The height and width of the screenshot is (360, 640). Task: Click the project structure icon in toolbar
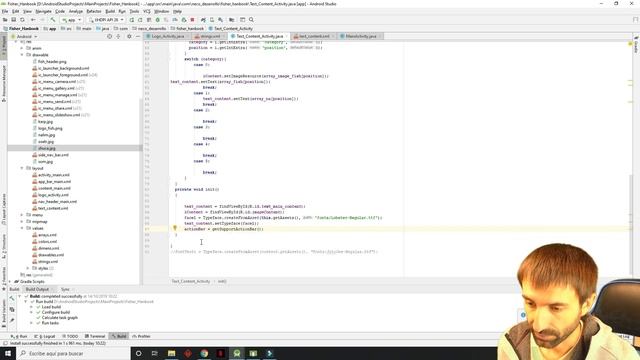point(231,20)
